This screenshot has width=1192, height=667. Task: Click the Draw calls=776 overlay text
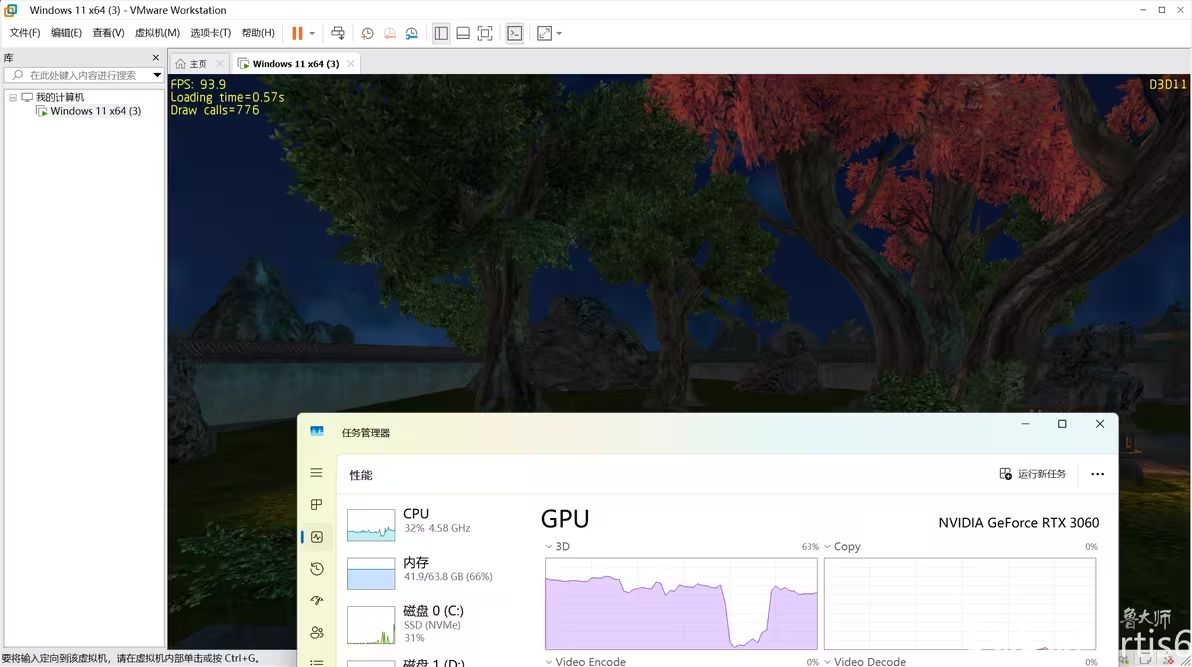[215, 110]
